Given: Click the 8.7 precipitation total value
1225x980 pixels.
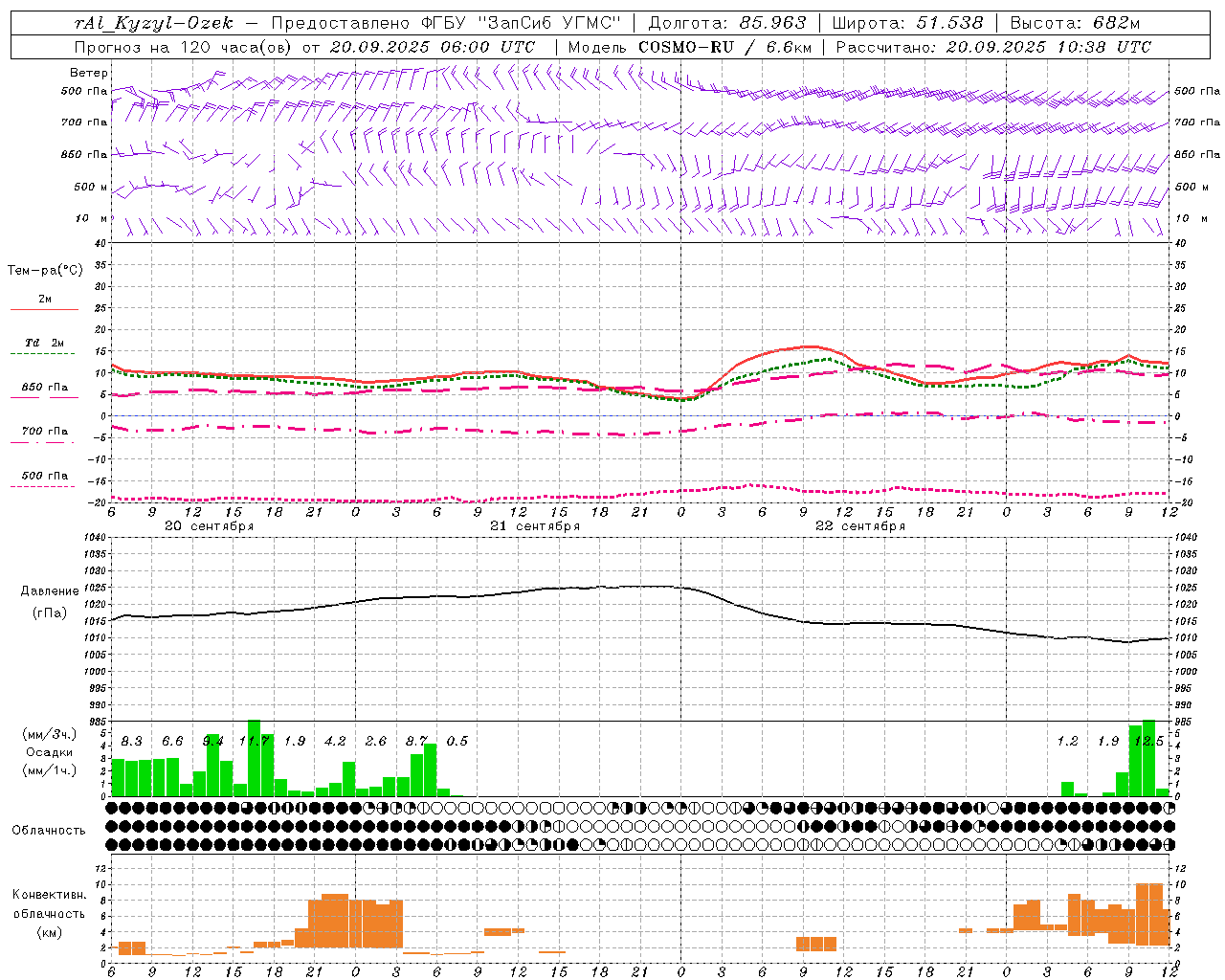Looking at the screenshot, I should (x=416, y=741).
